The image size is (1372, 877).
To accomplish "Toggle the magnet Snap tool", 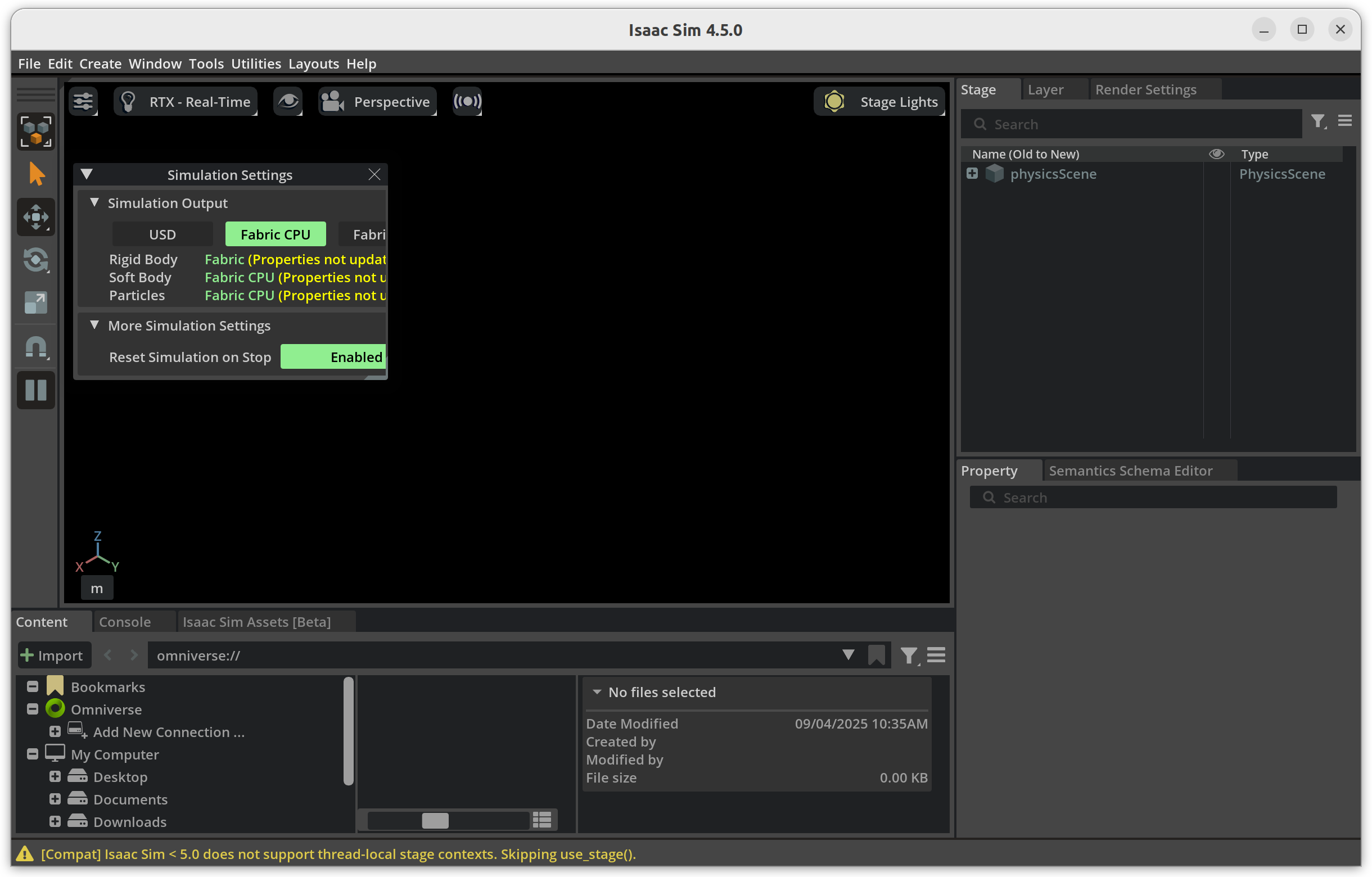I will [x=36, y=347].
